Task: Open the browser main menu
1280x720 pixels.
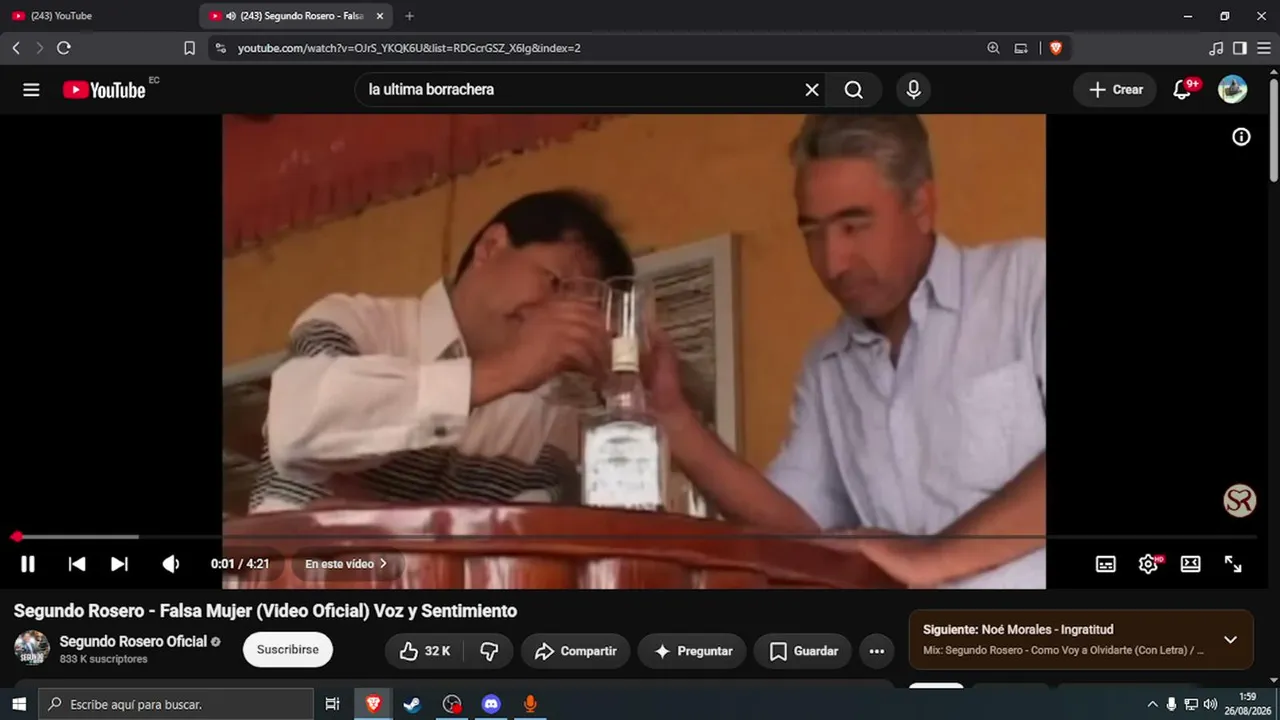Action: coord(1264,48)
